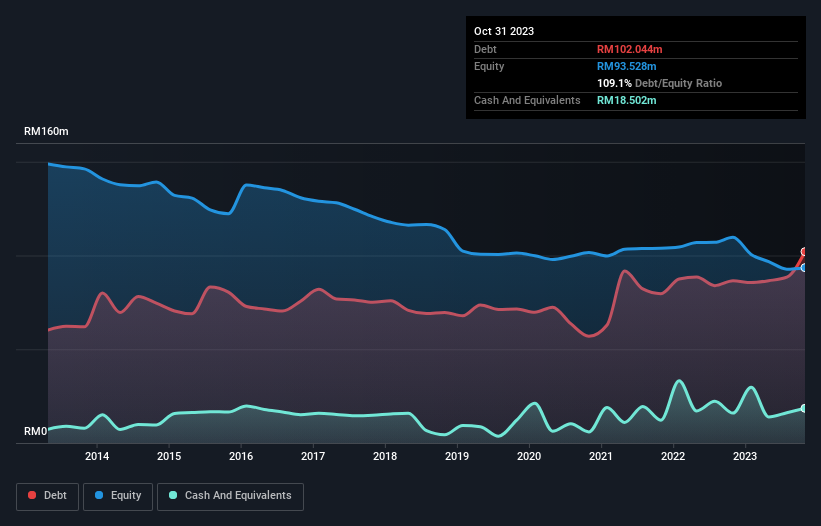
Task: Click the Equity row label in tooltip
Action: pyautogui.click(x=489, y=66)
